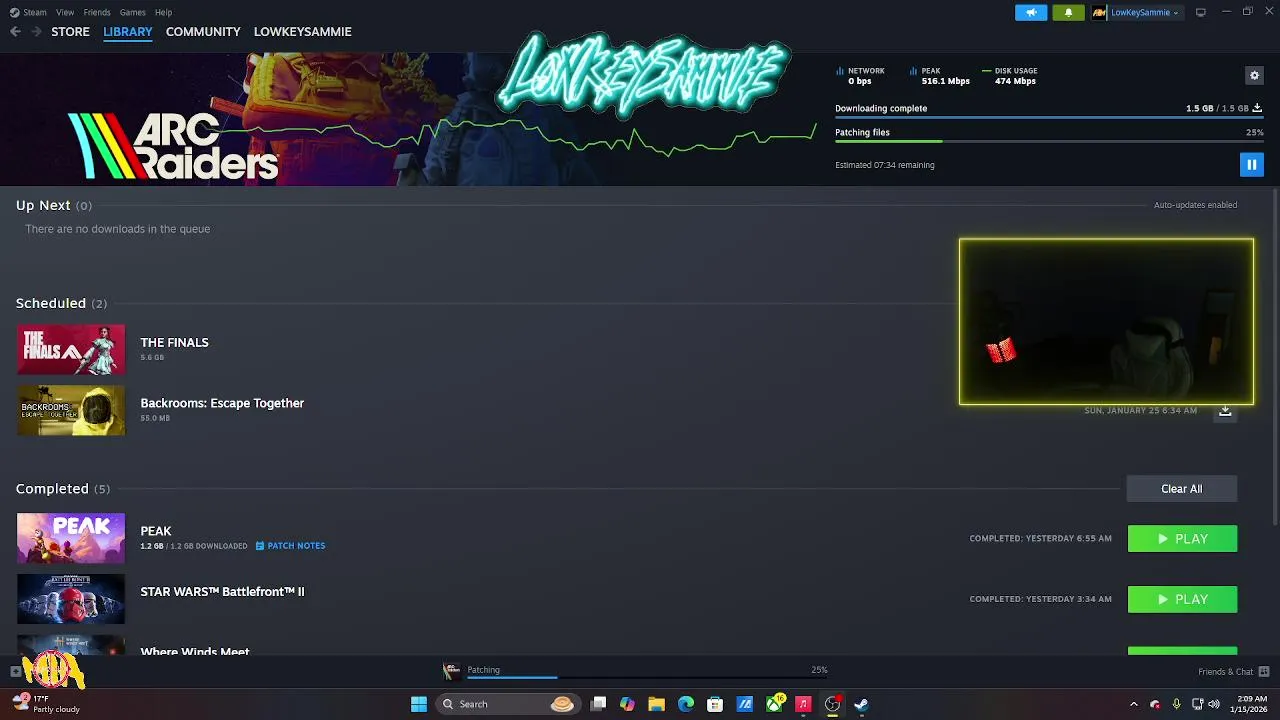Open Friends & Chat

[1233, 672]
